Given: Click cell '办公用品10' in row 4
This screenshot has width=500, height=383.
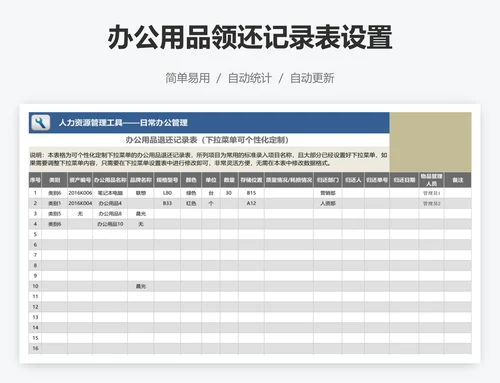Looking at the screenshot, I should (x=110, y=224).
